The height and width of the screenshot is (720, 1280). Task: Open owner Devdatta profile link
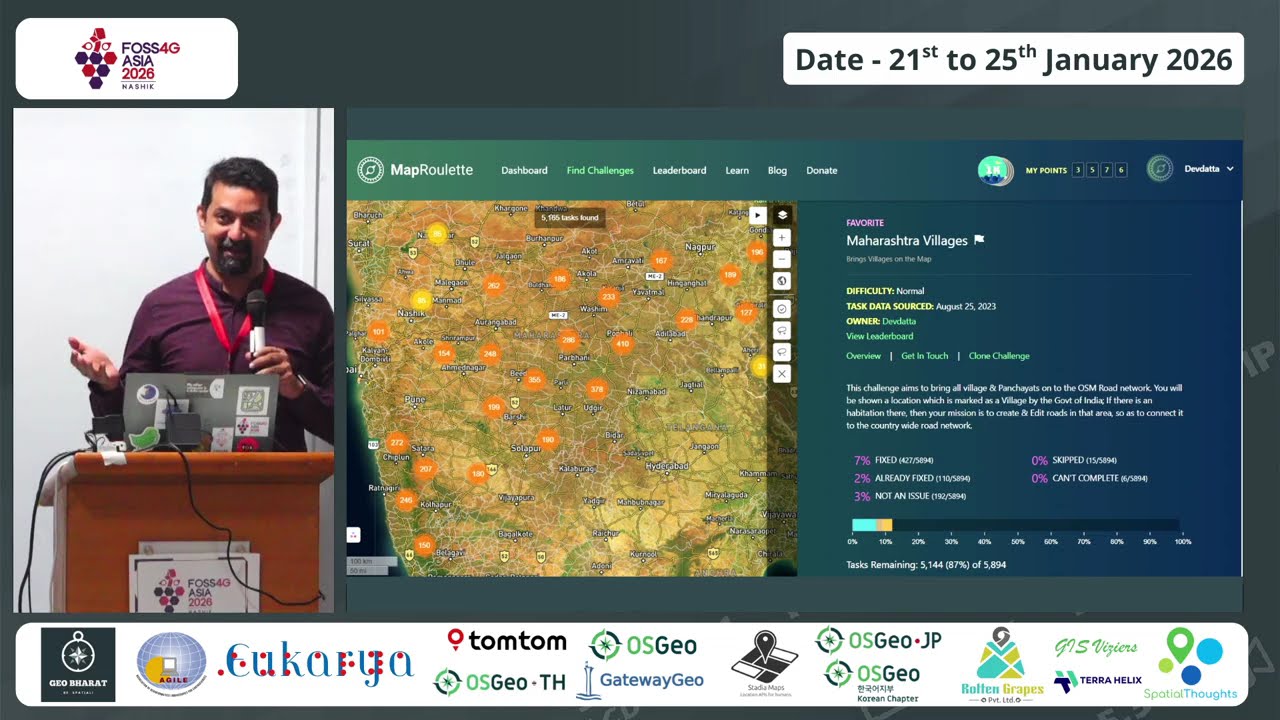click(x=899, y=321)
